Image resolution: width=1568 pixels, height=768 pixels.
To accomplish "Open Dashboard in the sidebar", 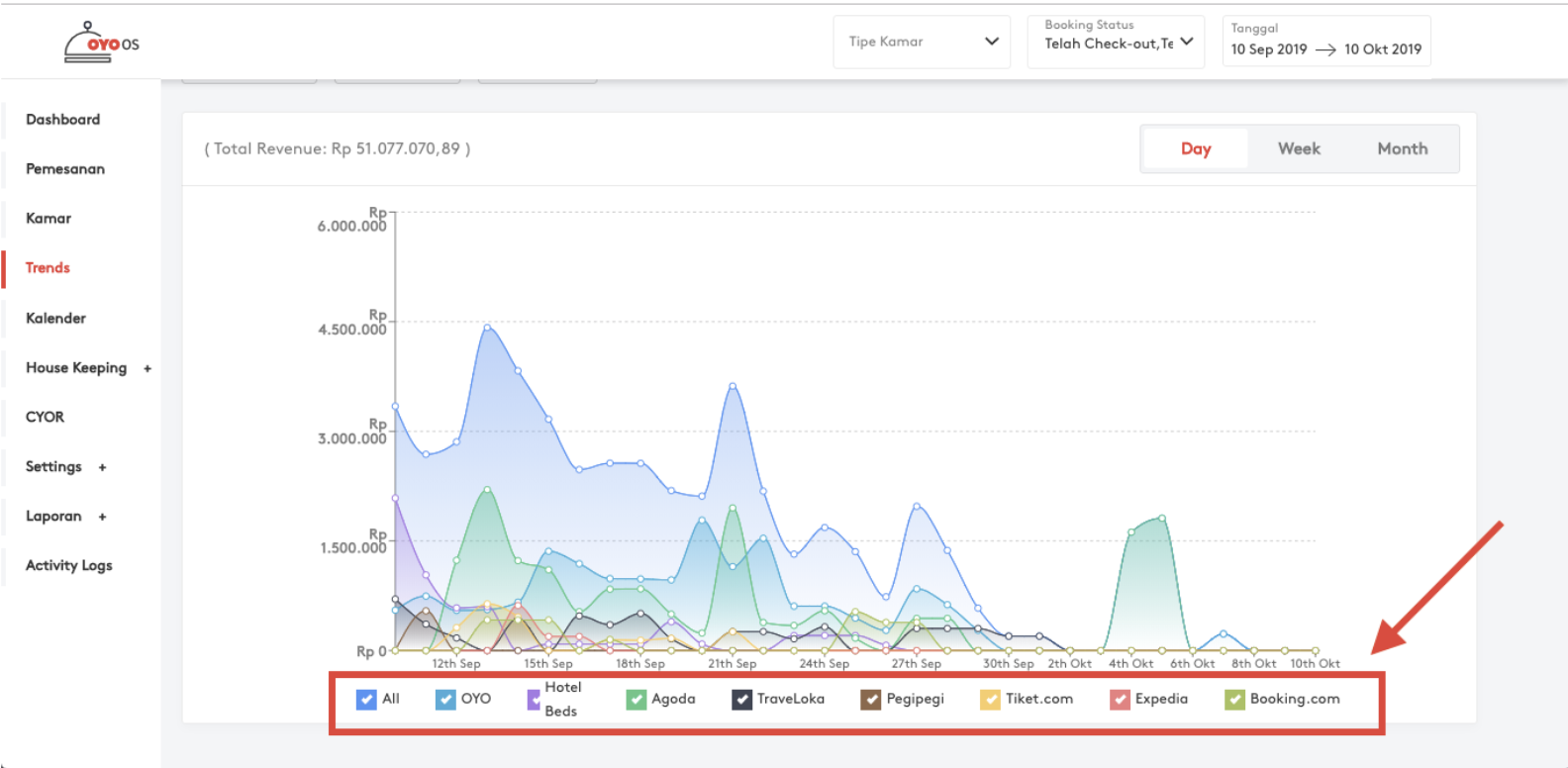I will [63, 120].
